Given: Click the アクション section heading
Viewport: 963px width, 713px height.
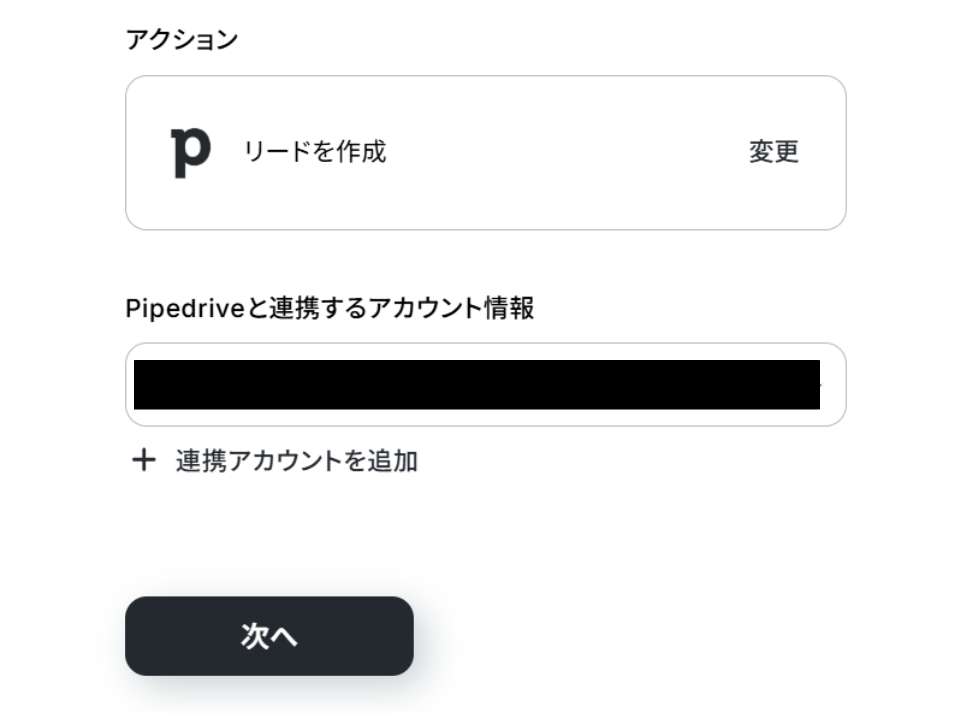Looking at the screenshot, I should pyautogui.click(x=181, y=40).
